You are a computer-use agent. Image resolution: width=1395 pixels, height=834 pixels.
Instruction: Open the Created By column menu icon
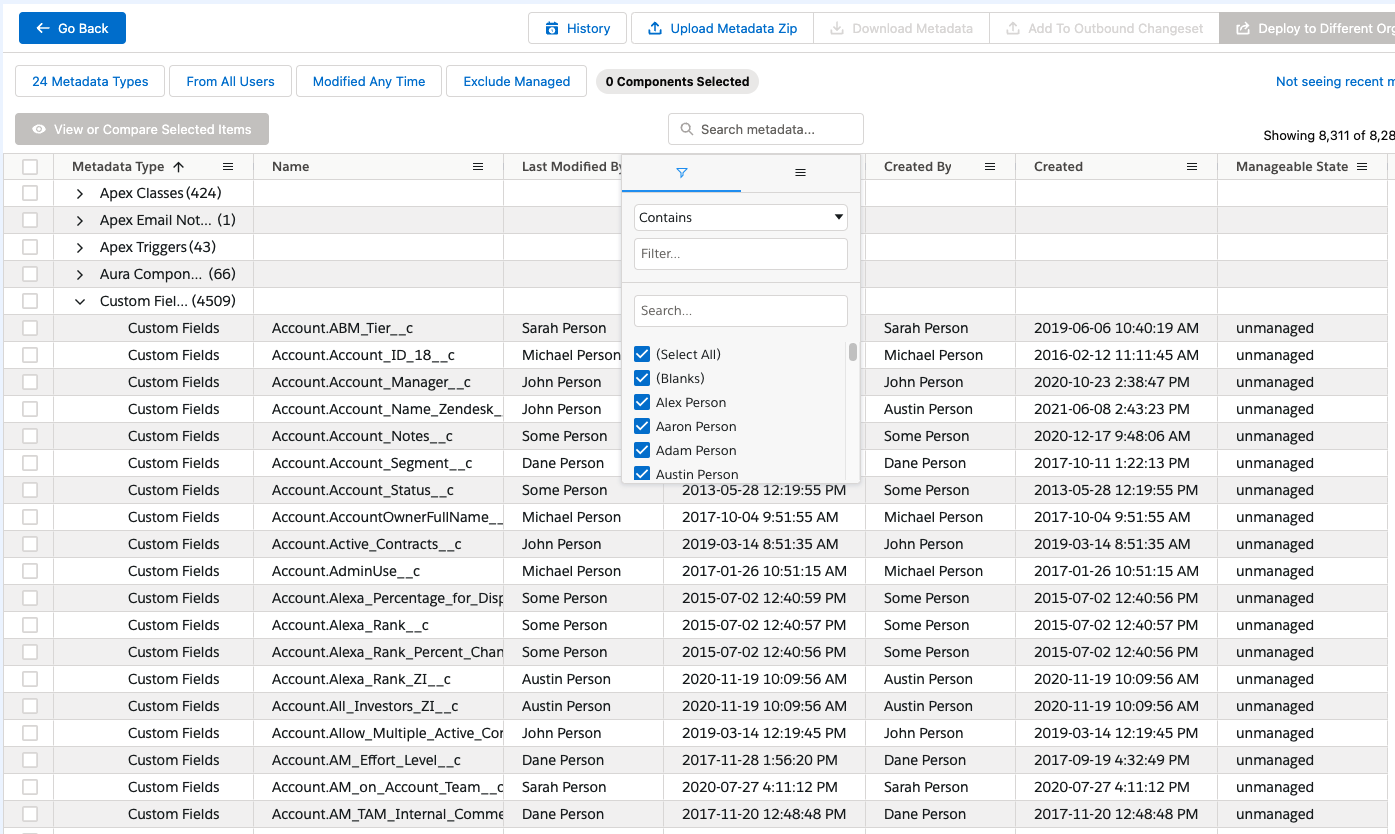tap(990, 167)
